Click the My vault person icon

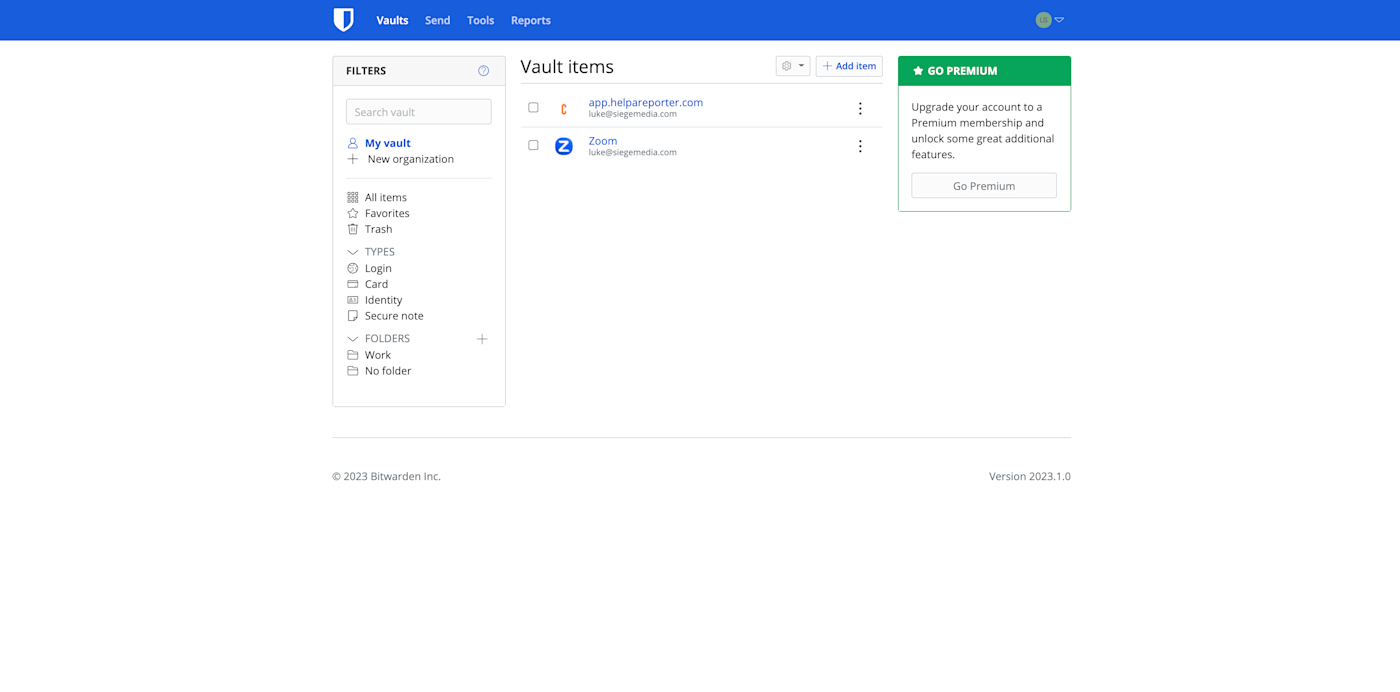tap(352, 143)
